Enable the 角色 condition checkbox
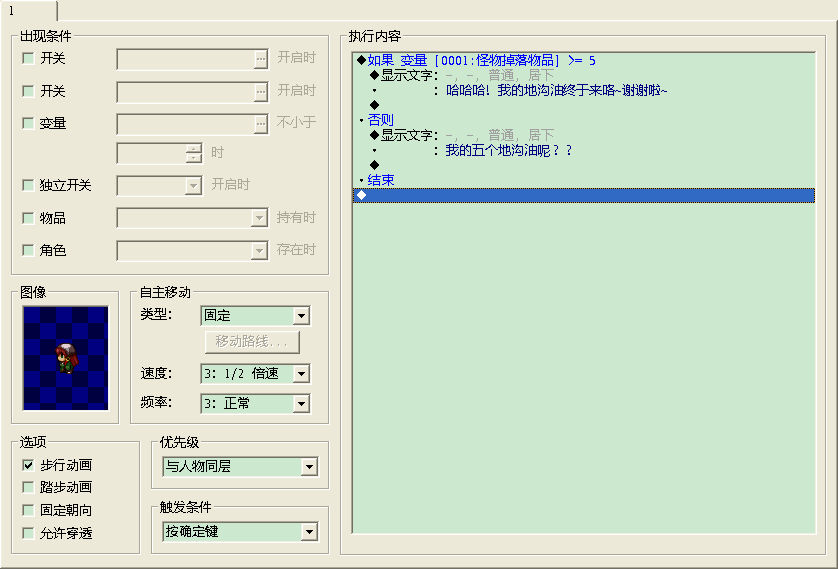 tap(28, 250)
